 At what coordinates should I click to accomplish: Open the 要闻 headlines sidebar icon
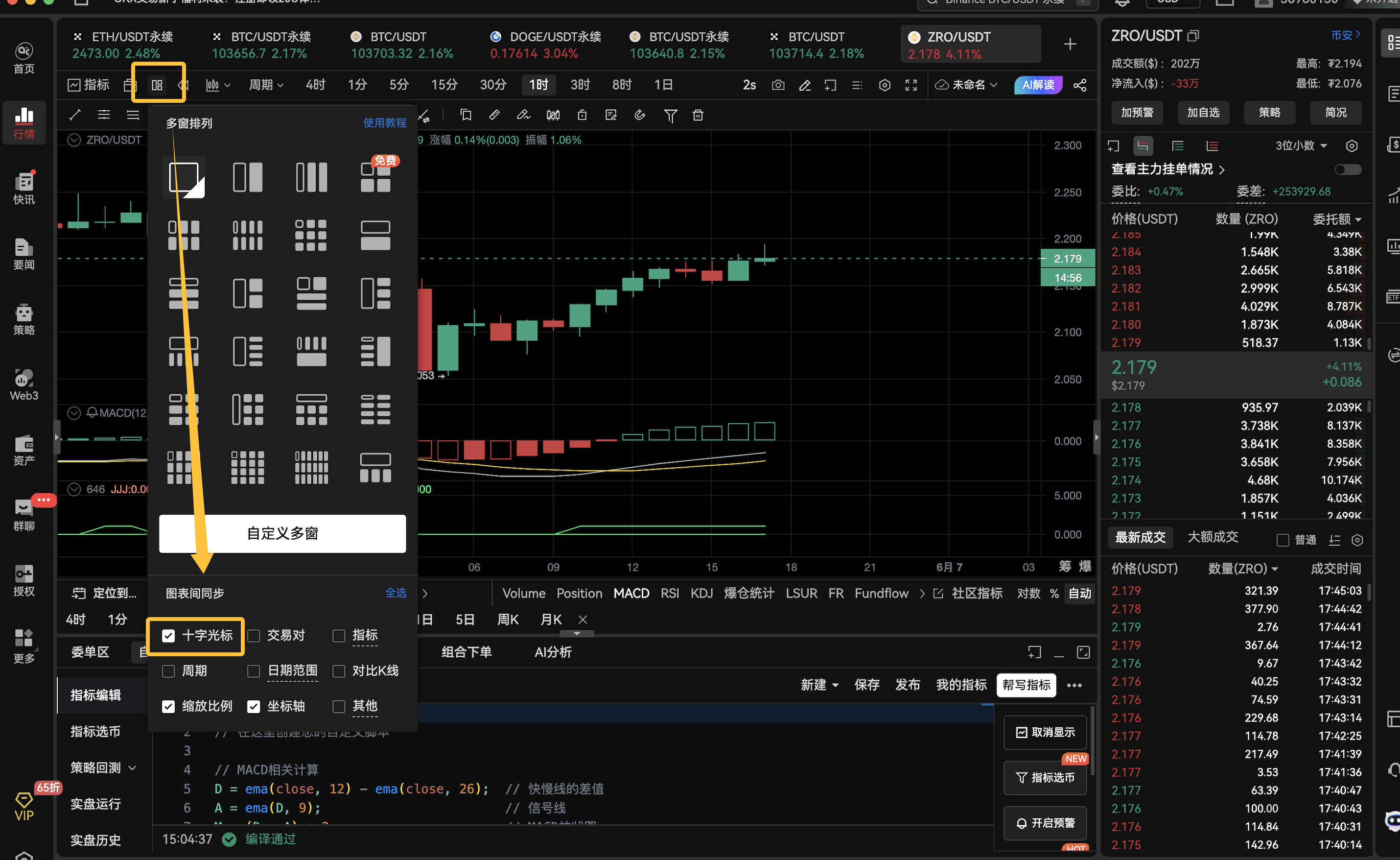point(24,254)
